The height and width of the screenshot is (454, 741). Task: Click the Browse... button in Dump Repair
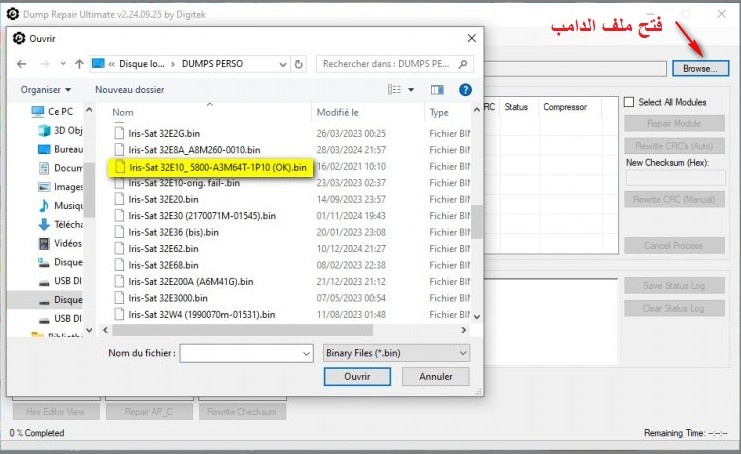(x=700, y=69)
